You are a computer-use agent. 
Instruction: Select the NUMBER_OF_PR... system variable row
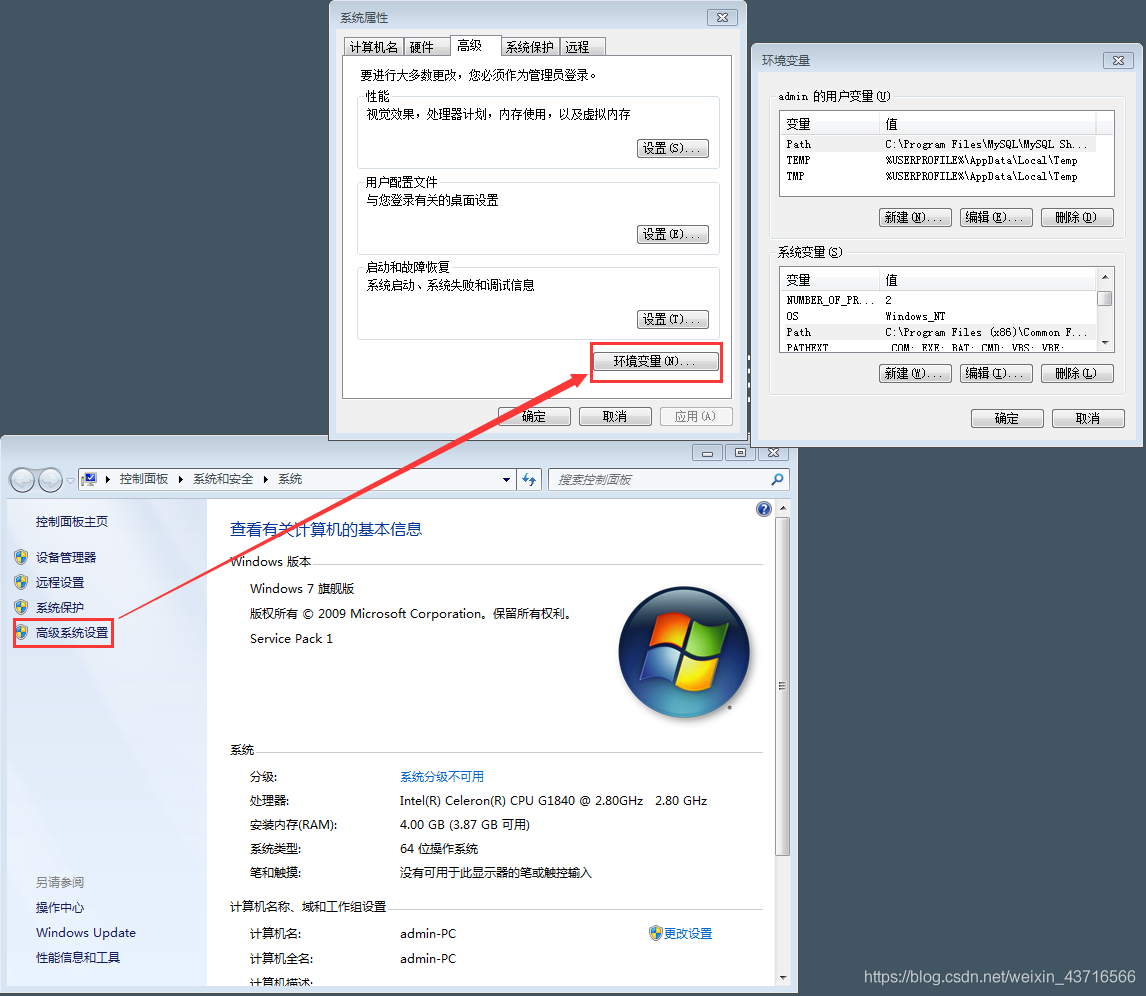point(938,300)
